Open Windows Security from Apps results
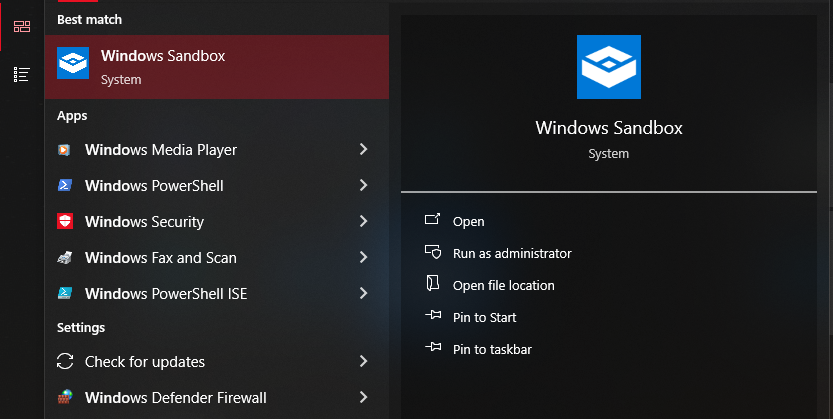 tap(217, 221)
